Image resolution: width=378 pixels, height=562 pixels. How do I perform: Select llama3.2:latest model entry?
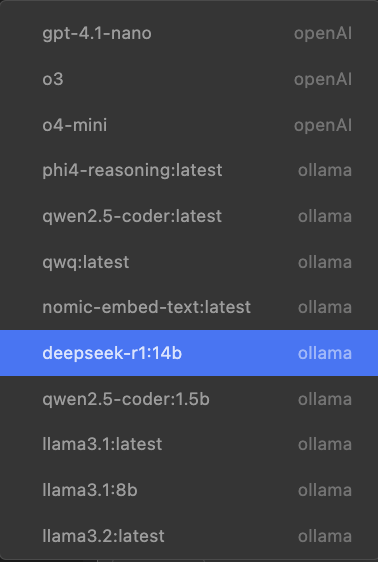click(189, 536)
